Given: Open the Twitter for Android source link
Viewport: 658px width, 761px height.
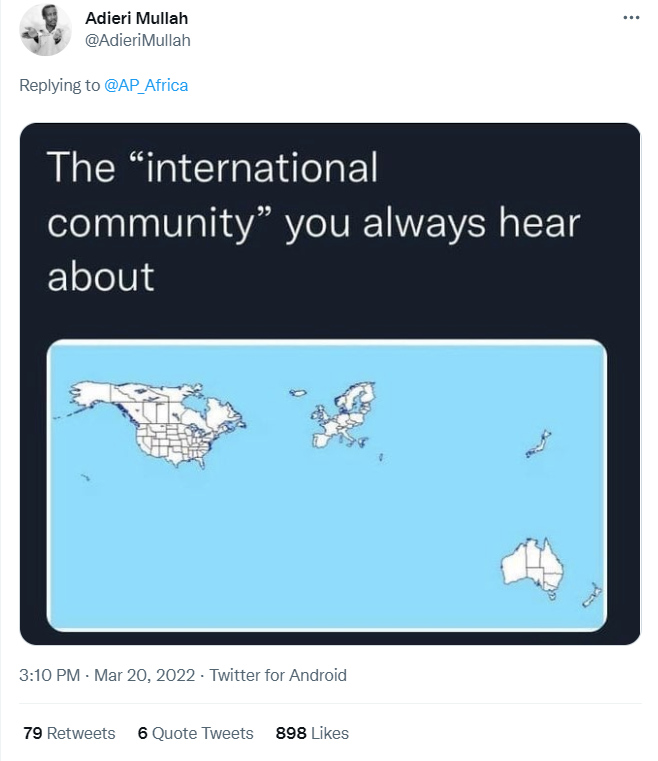Looking at the screenshot, I should click(278, 675).
